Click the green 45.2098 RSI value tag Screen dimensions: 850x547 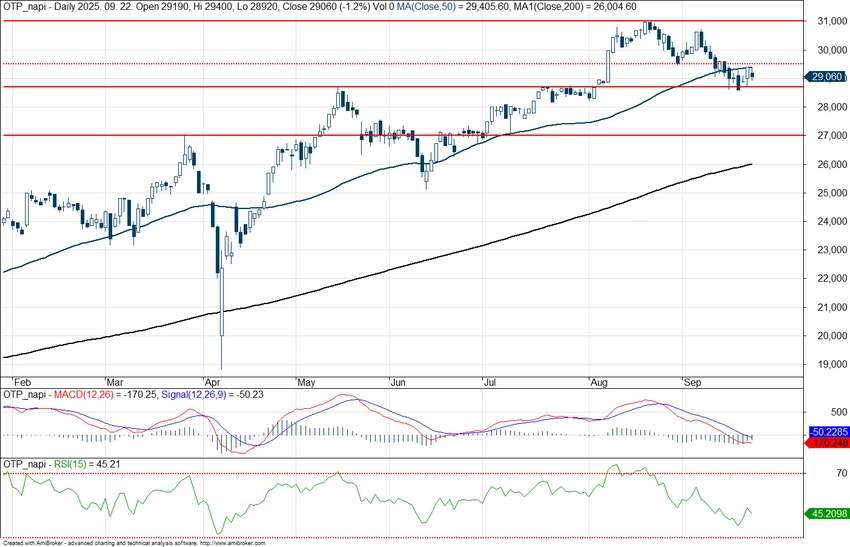tap(828, 513)
